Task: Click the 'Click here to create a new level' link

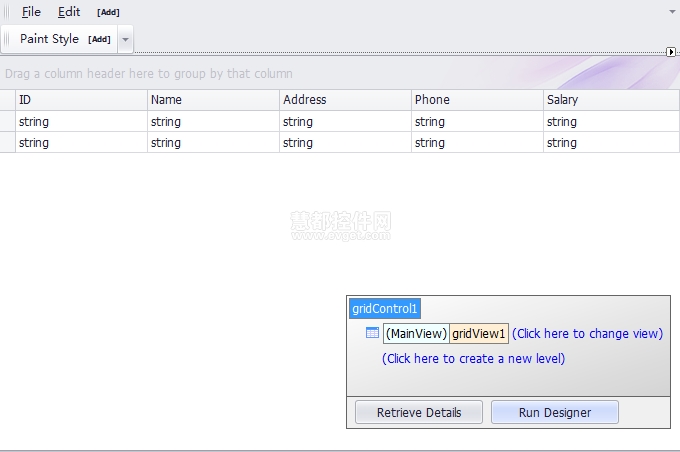Action: 473,359
